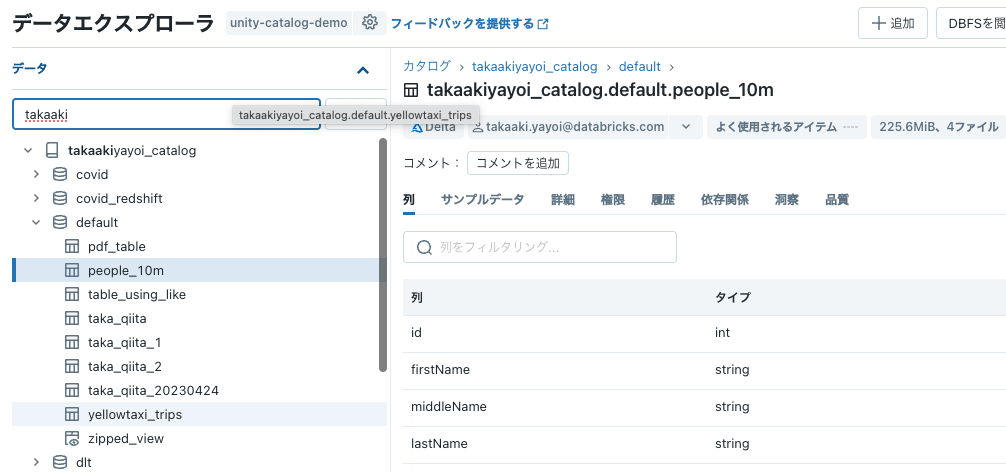Click the table icon beside the page title
The height and width of the screenshot is (472, 1006).
(411, 90)
